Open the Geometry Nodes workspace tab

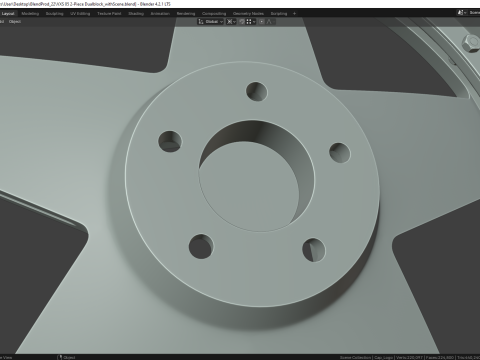248,14
